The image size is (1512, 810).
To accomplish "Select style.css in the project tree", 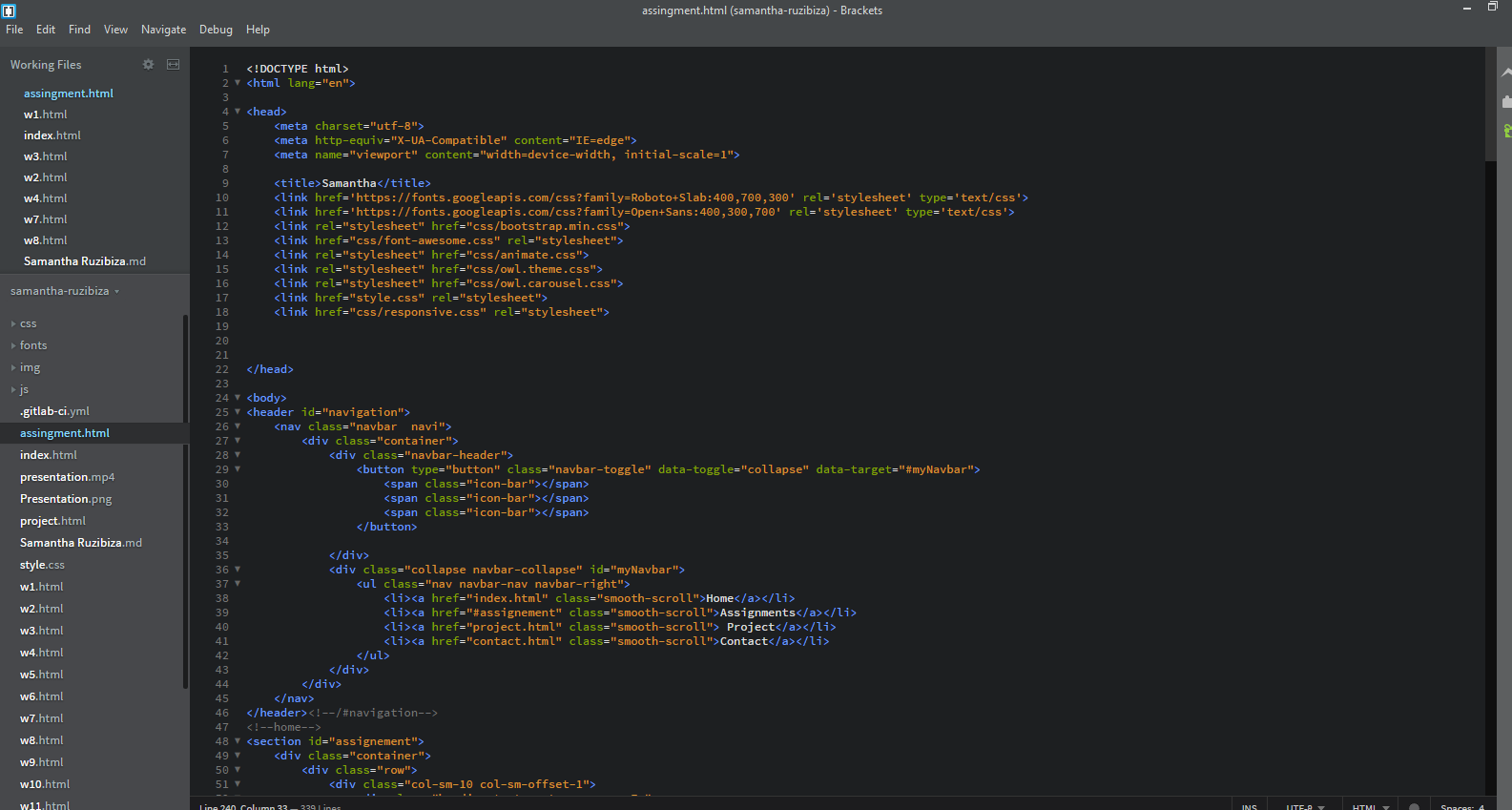I will click(x=42, y=565).
